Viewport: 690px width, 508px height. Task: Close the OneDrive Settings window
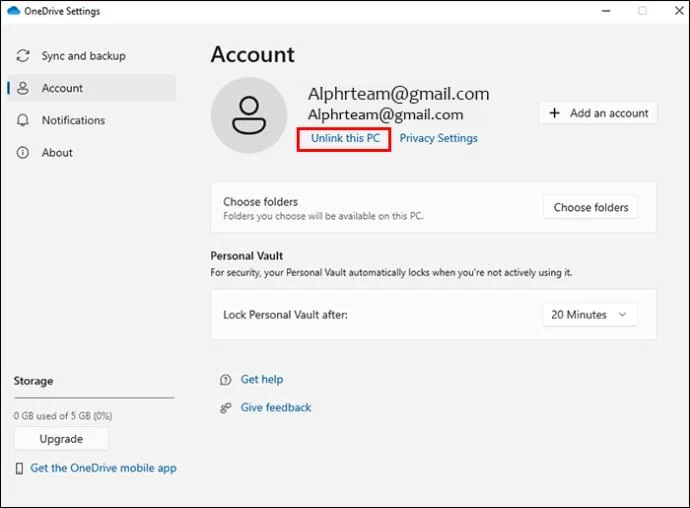point(679,11)
